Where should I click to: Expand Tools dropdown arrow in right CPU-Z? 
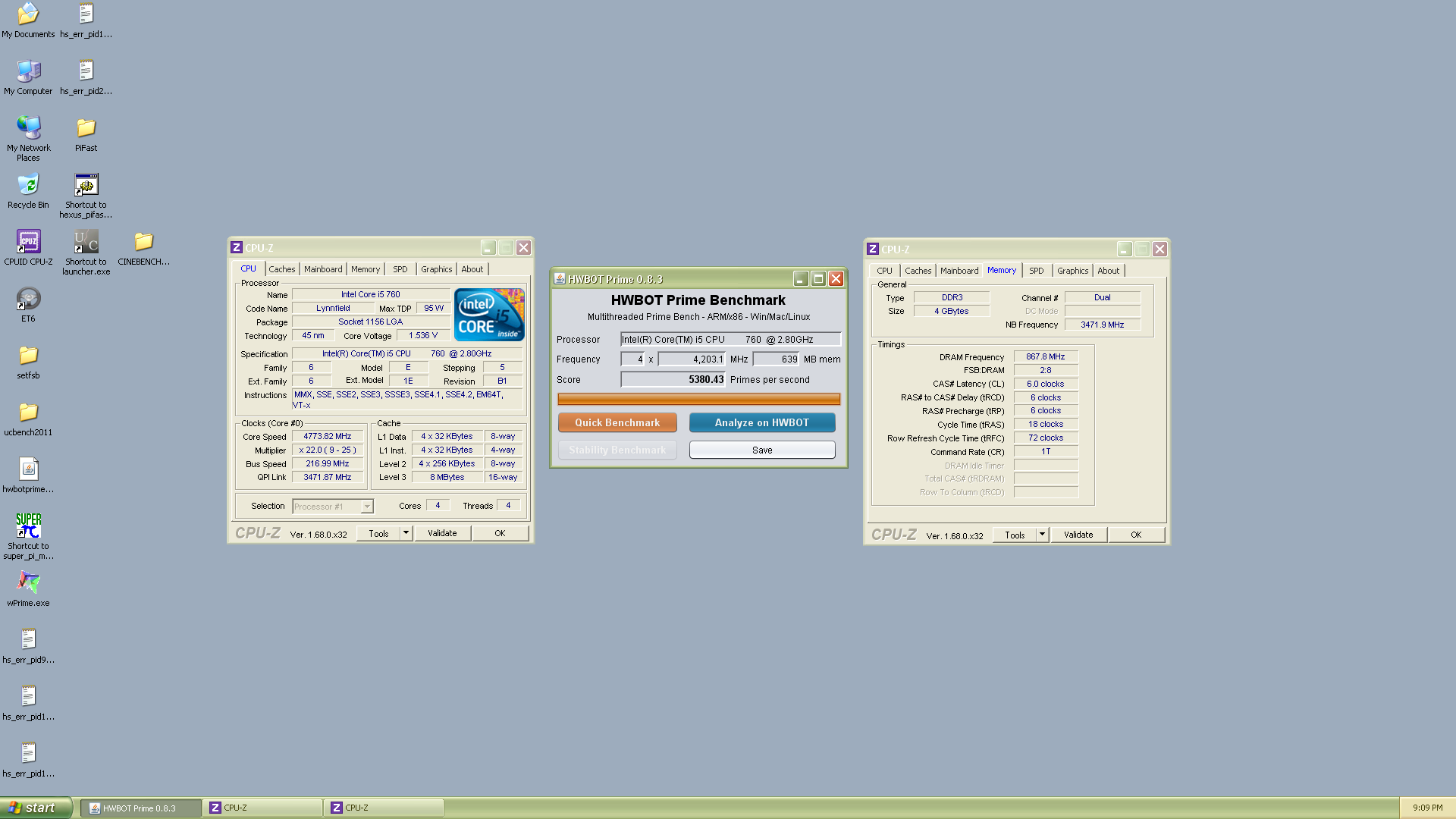click(x=1042, y=535)
